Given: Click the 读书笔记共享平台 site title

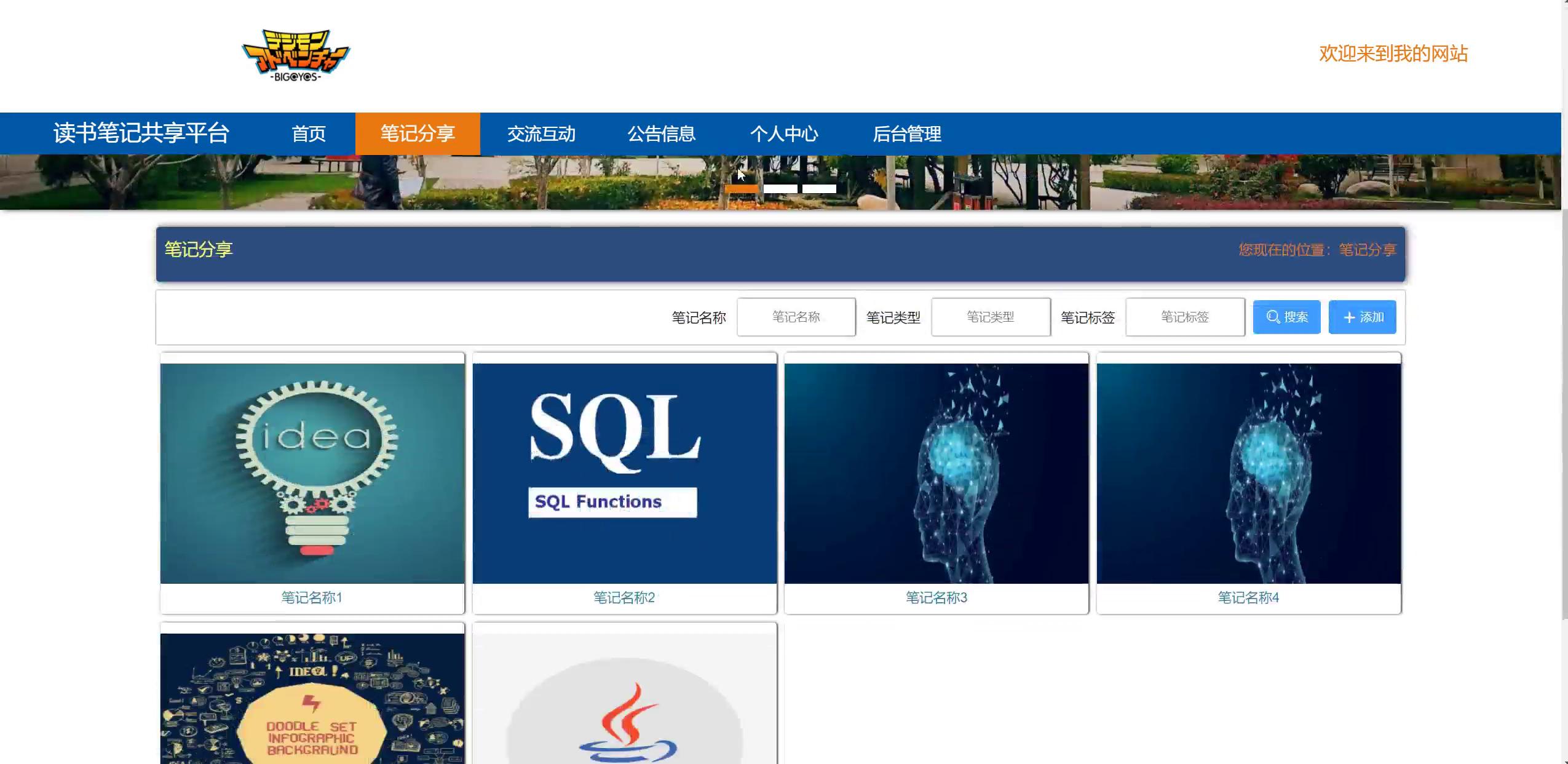Looking at the screenshot, I should coord(141,133).
